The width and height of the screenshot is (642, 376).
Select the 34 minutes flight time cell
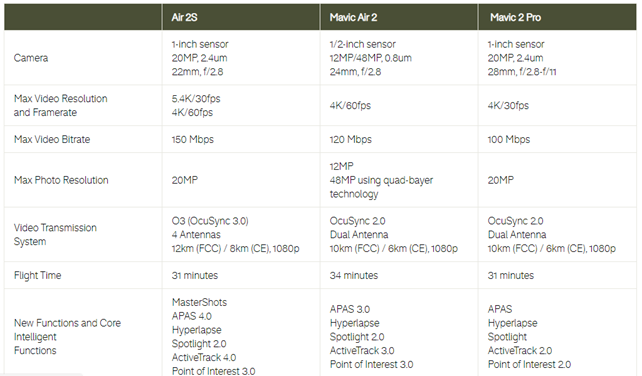[x=354, y=275]
